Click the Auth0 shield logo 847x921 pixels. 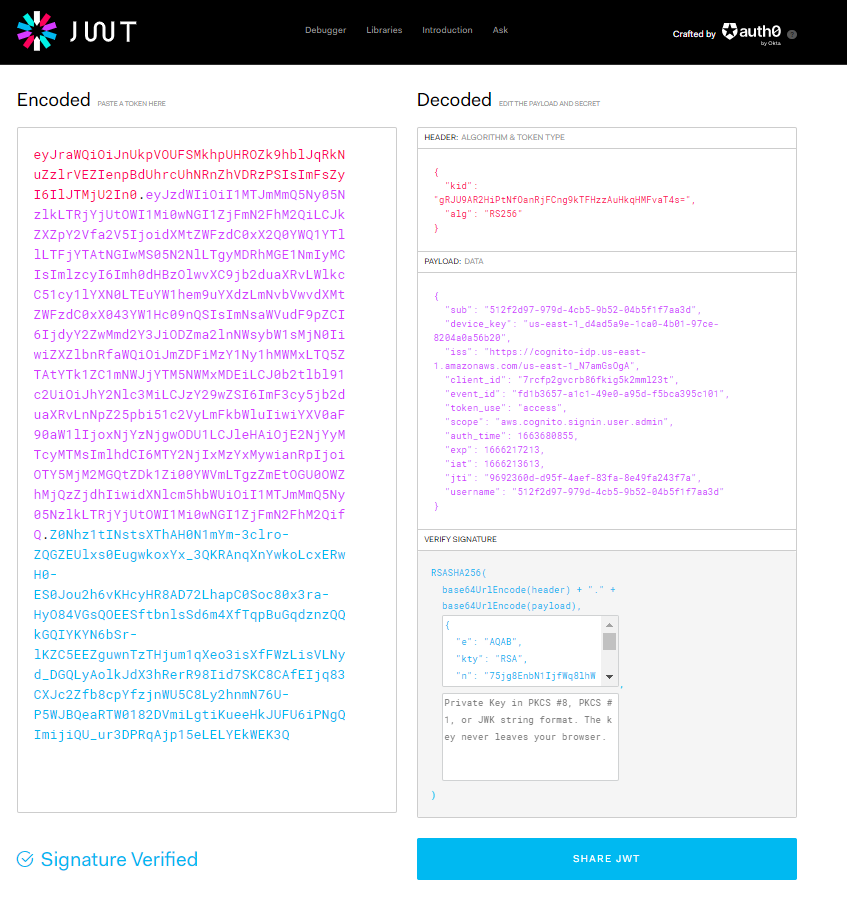[730, 31]
